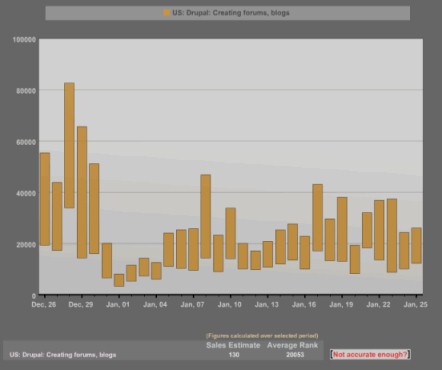Select the shortest bar near Jan, 01
Image resolution: width=442 pixels, height=370 pixels.
(x=119, y=280)
